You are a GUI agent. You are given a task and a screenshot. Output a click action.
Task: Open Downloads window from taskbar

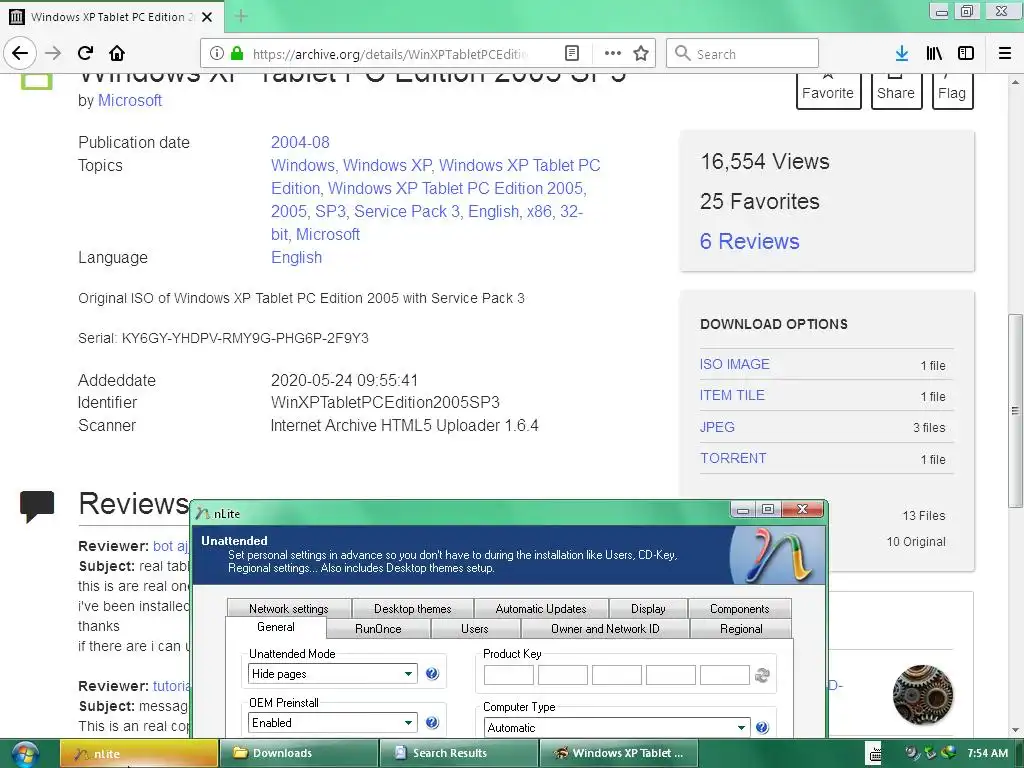coord(298,753)
